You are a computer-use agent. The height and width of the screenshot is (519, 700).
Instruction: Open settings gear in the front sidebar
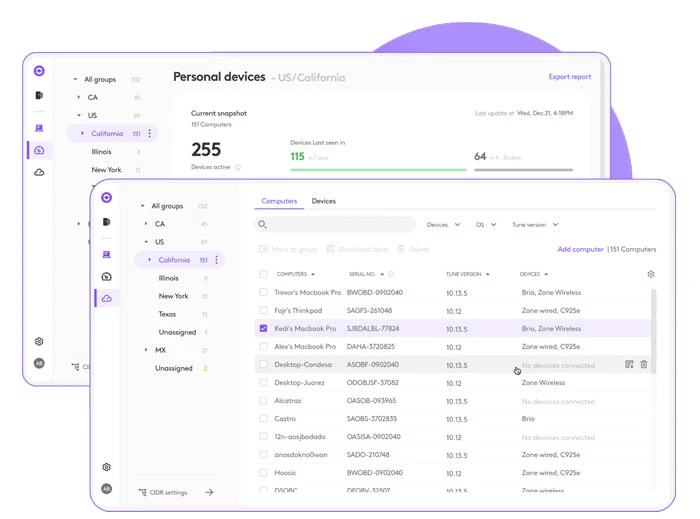click(x=106, y=467)
